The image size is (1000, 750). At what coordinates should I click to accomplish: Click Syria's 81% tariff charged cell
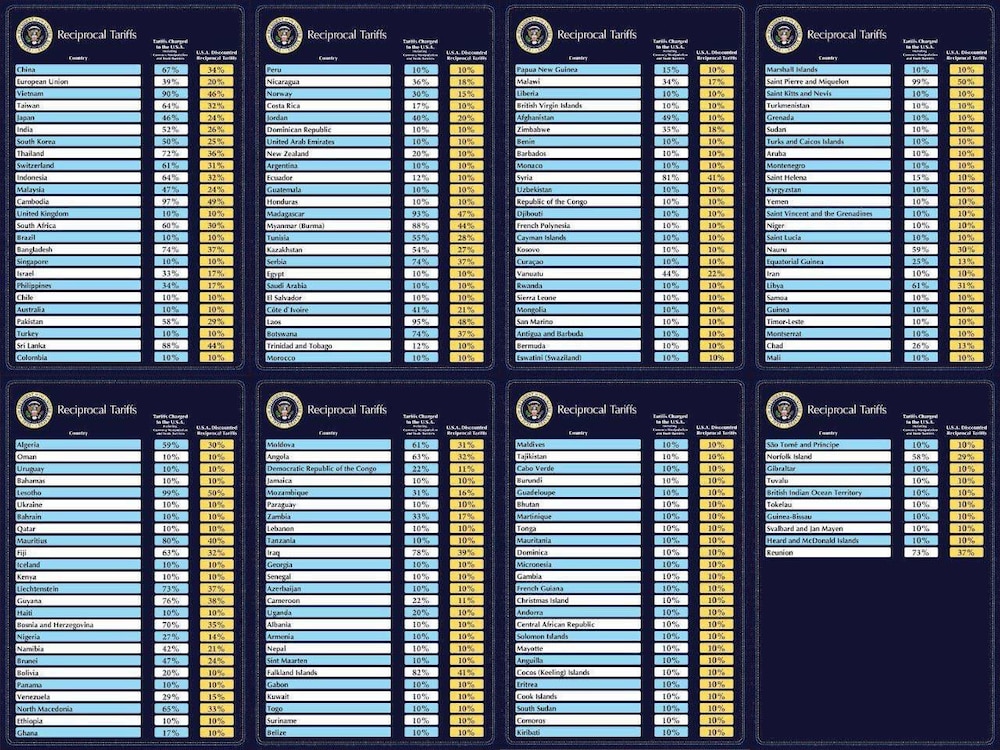tap(670, 177)
